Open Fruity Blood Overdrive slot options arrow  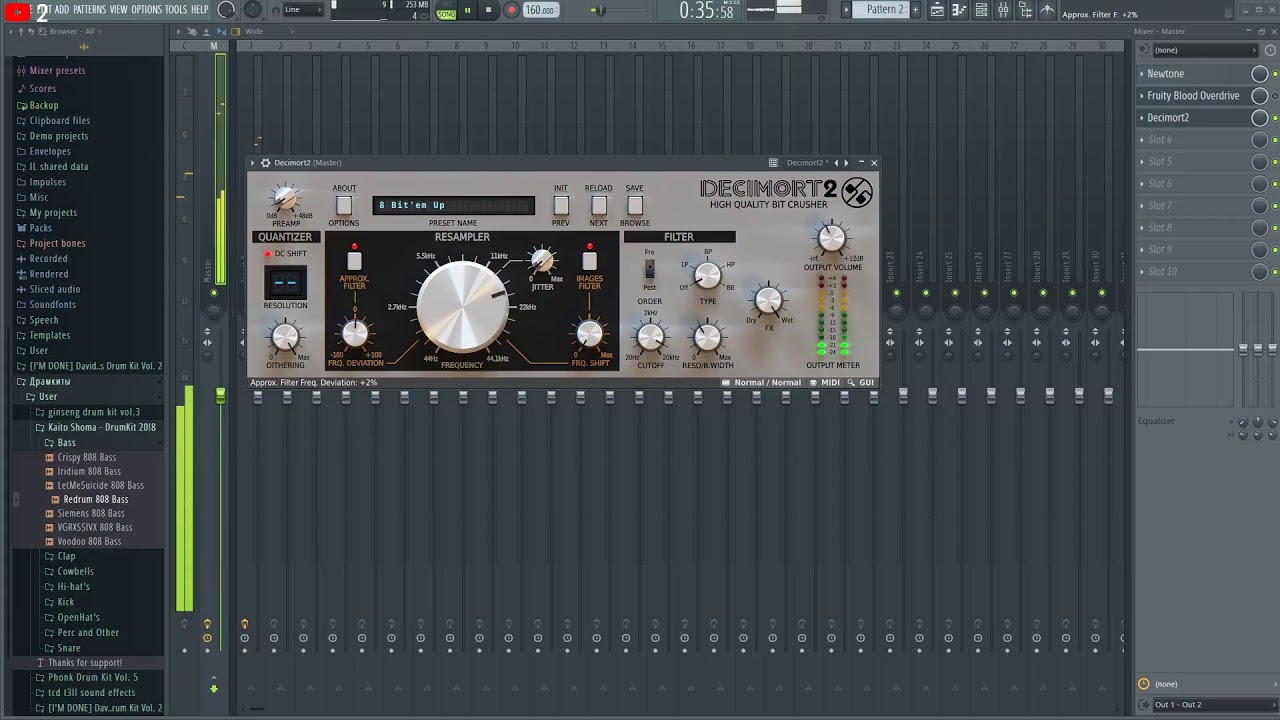[1142, 96]
